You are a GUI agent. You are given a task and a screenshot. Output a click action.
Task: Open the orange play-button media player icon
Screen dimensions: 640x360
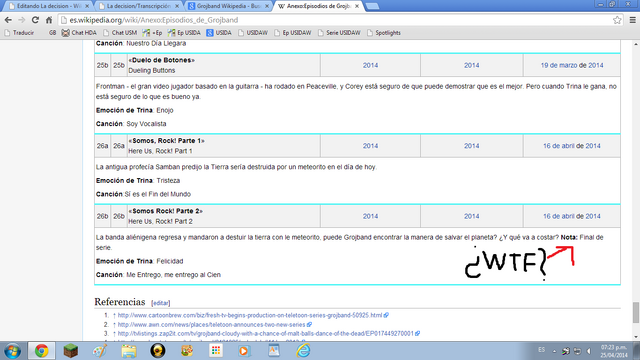pos(244,351)
